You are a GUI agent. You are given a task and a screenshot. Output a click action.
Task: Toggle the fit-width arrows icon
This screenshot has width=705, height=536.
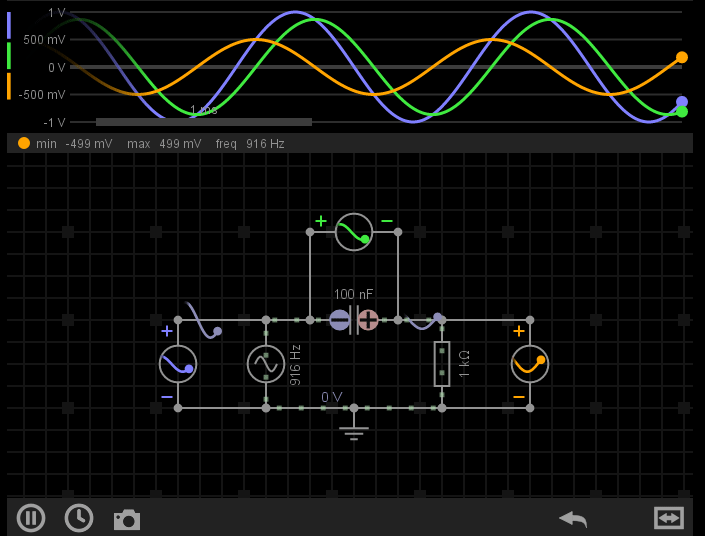point(669,518)
